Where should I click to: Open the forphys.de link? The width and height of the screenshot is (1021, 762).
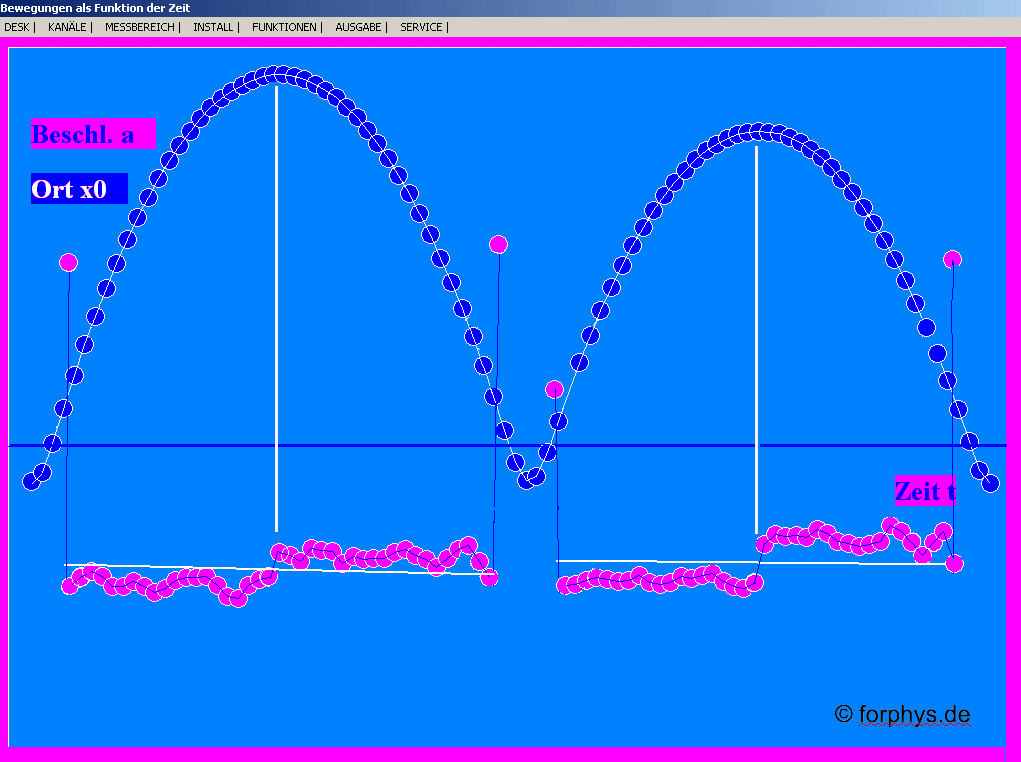(x=902, y=714)
